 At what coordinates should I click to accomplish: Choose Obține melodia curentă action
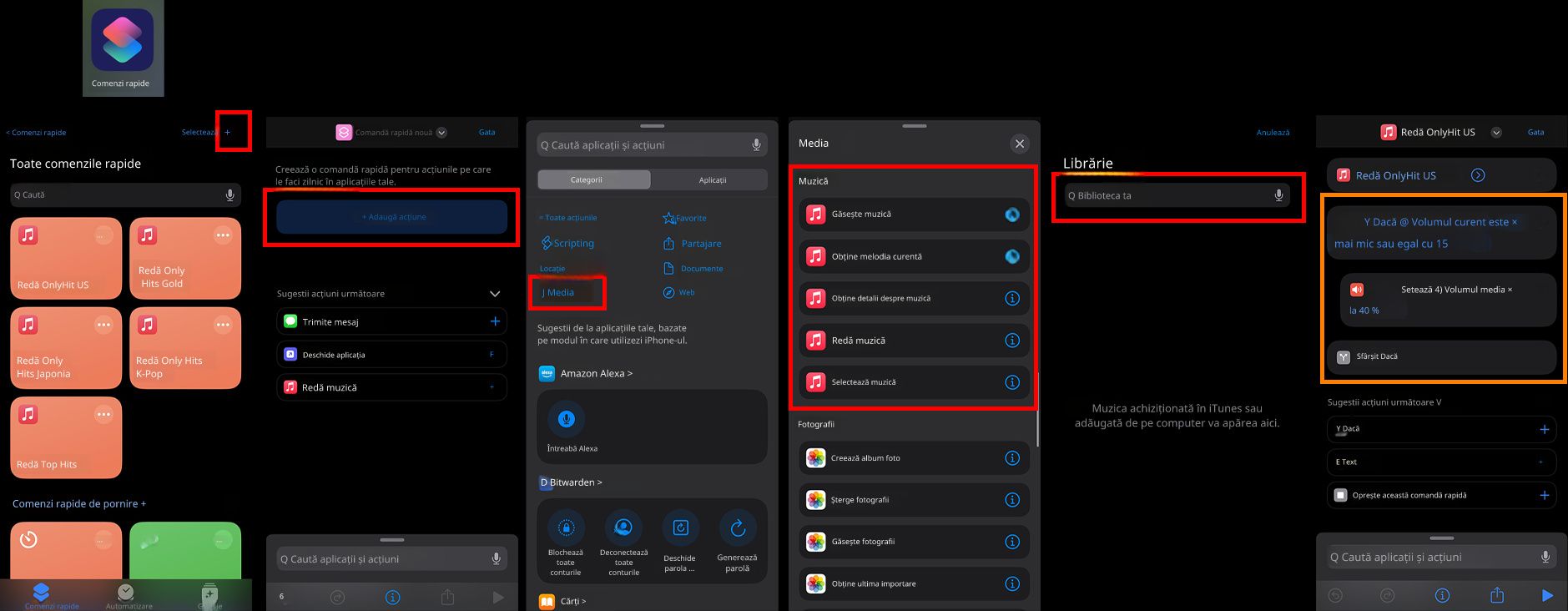[x=914, y=256]
